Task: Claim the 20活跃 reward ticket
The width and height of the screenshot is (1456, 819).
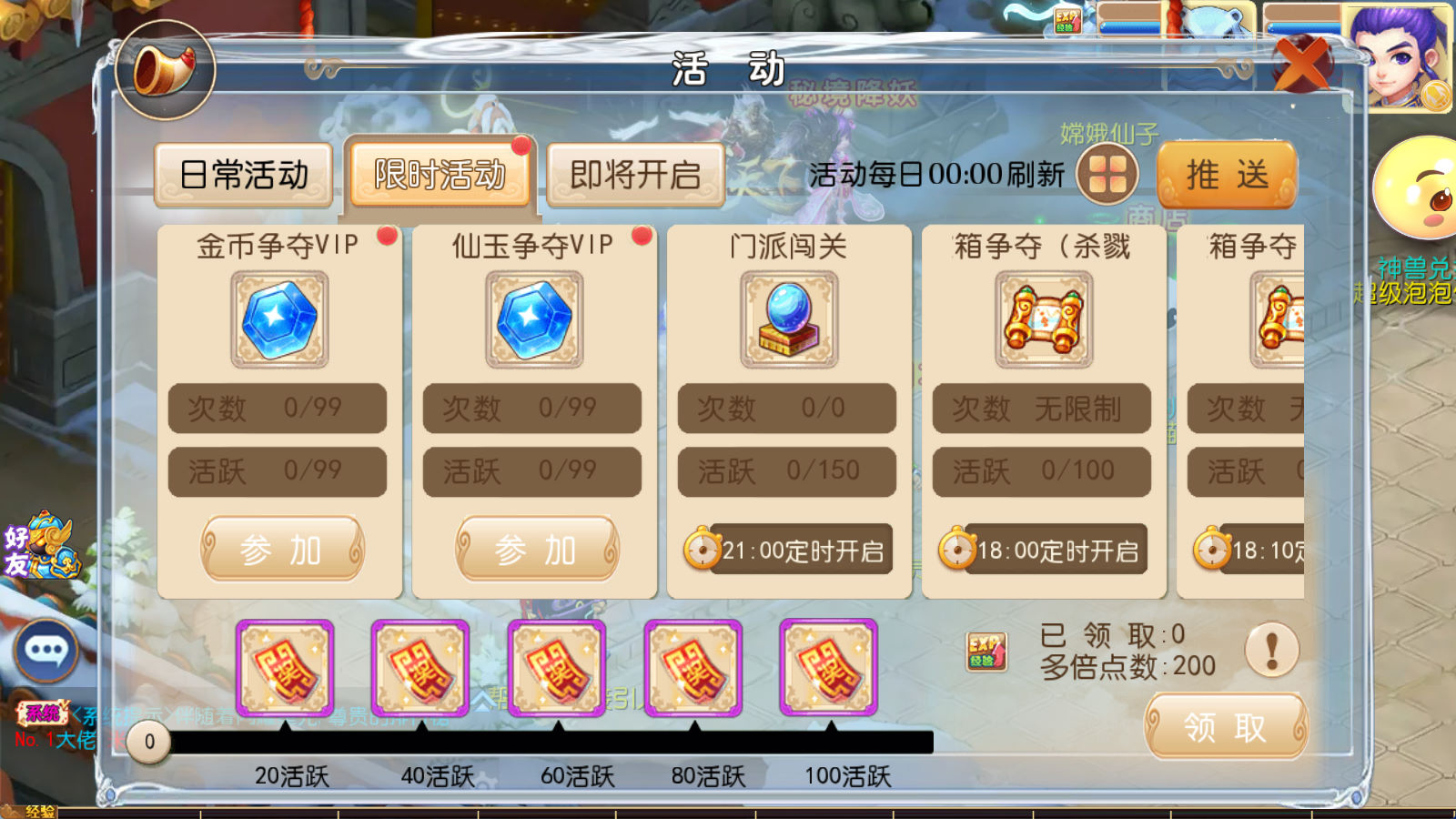Action: (285, 669)
